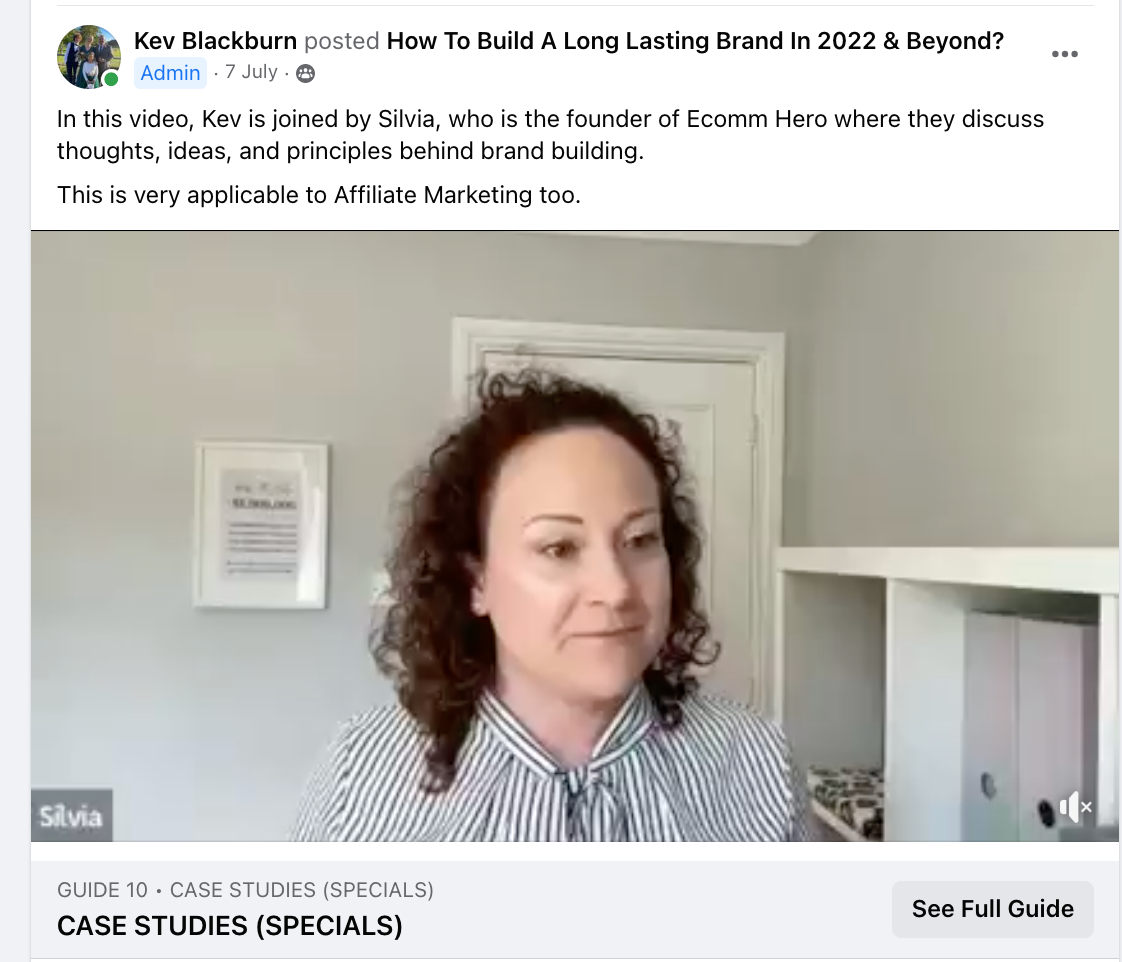Click the Affiliate Marketing sentence in the post
This screenshot has height=962, width=1122.
point(318,195)
